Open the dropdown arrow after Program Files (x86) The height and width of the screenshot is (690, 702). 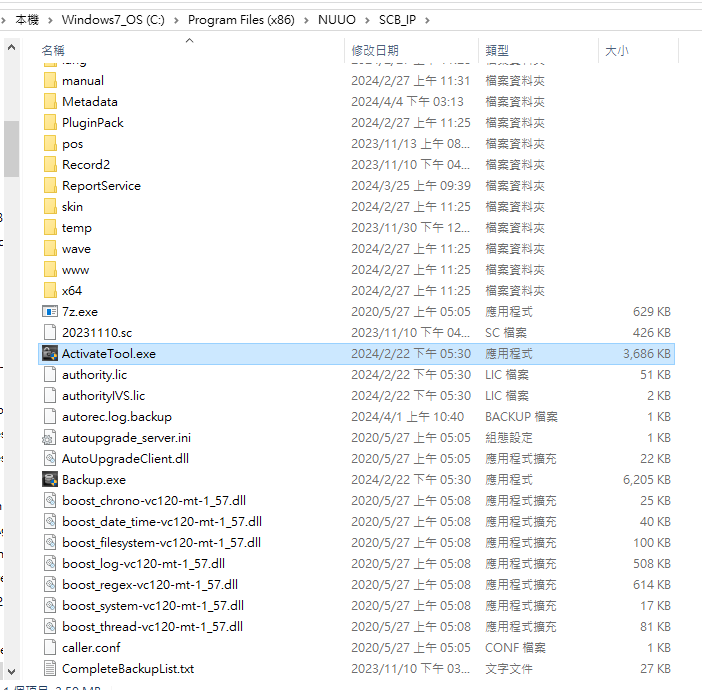point(305,20)
